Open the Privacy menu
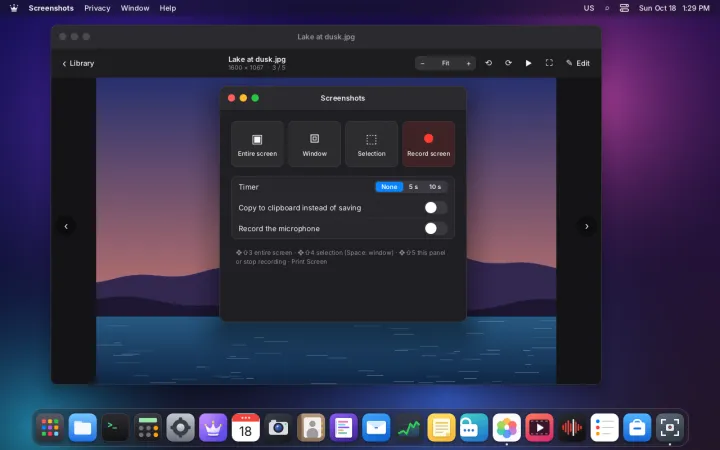Image resolution: width=720 pixels, height=450 pixels. 97,8
